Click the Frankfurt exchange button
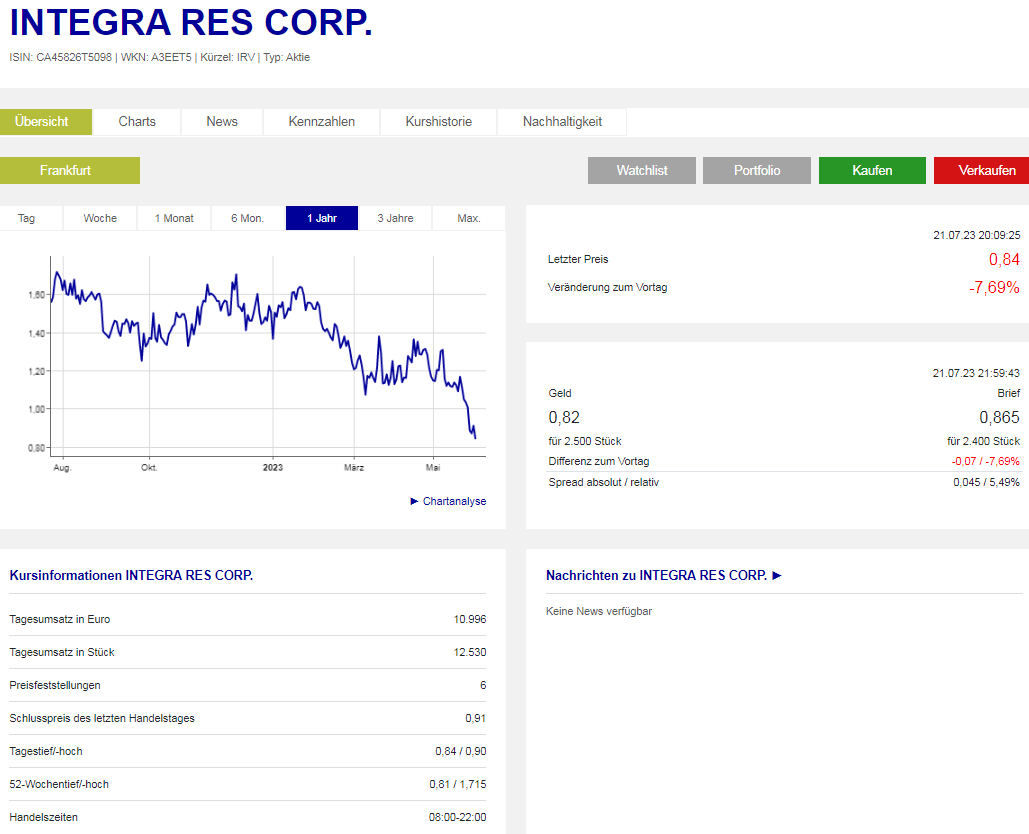Screen dimensions: 1029x834 66,170
